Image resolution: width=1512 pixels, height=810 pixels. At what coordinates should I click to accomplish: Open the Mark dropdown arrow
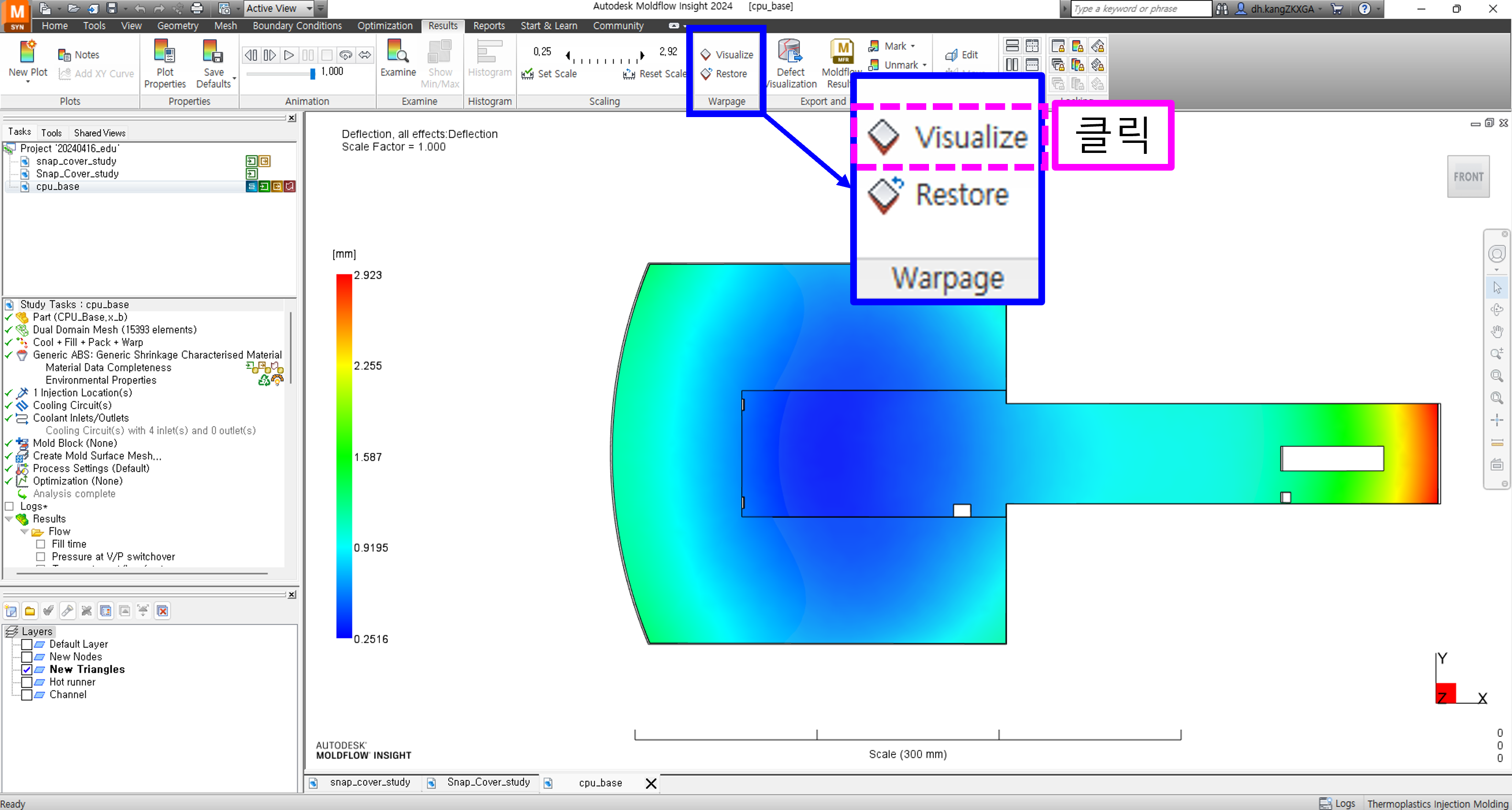pos(913,46)
